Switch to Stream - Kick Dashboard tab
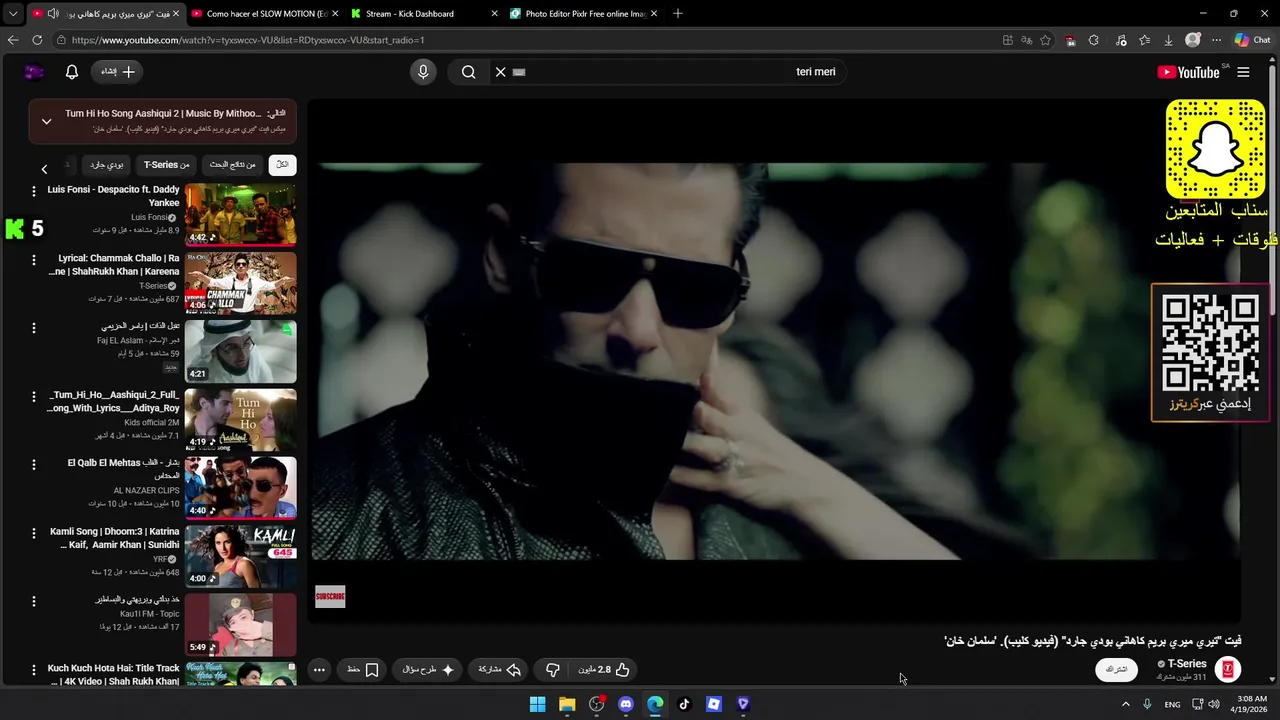The image size is (1280, 720). pos(410,14)
